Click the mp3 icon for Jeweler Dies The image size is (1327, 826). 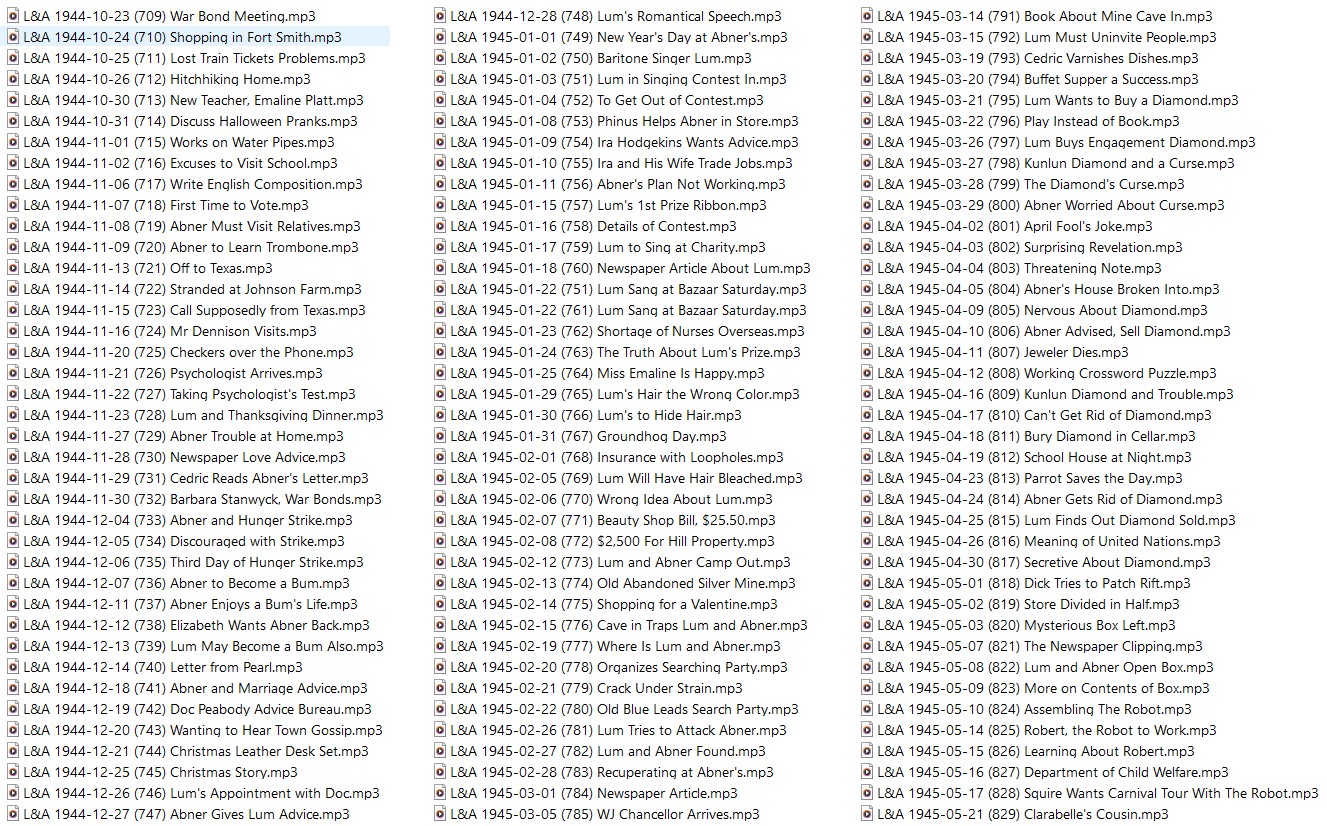[867, 352]
